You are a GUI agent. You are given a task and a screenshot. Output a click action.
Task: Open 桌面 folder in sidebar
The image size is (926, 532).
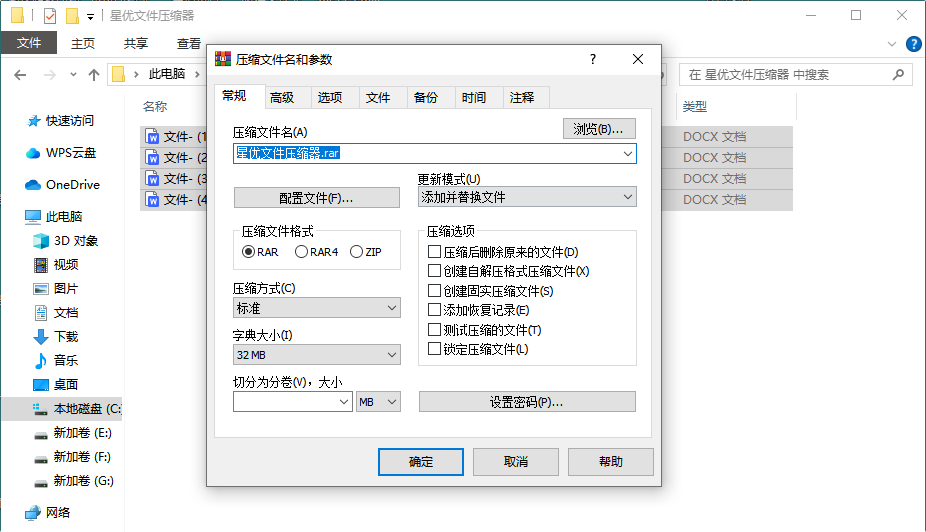[56, 384]
